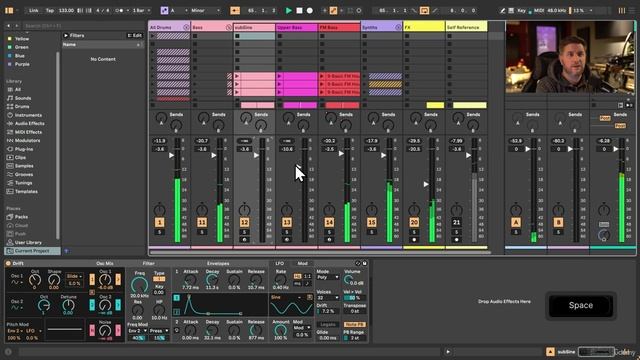Toggle the MIDI map mode button
Image resolution: width=640 pixels, height=360 pixels.
click(x=539, y=10)
